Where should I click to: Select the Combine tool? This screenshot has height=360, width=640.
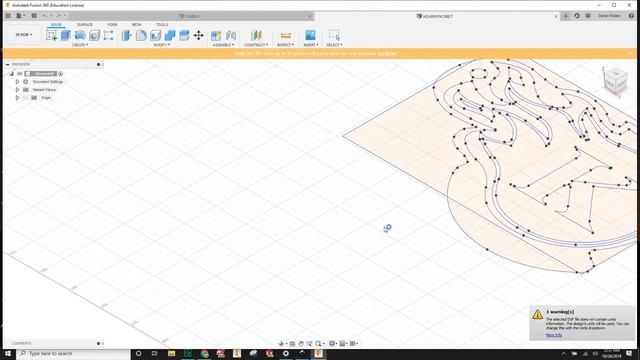[x=170, y=36]
